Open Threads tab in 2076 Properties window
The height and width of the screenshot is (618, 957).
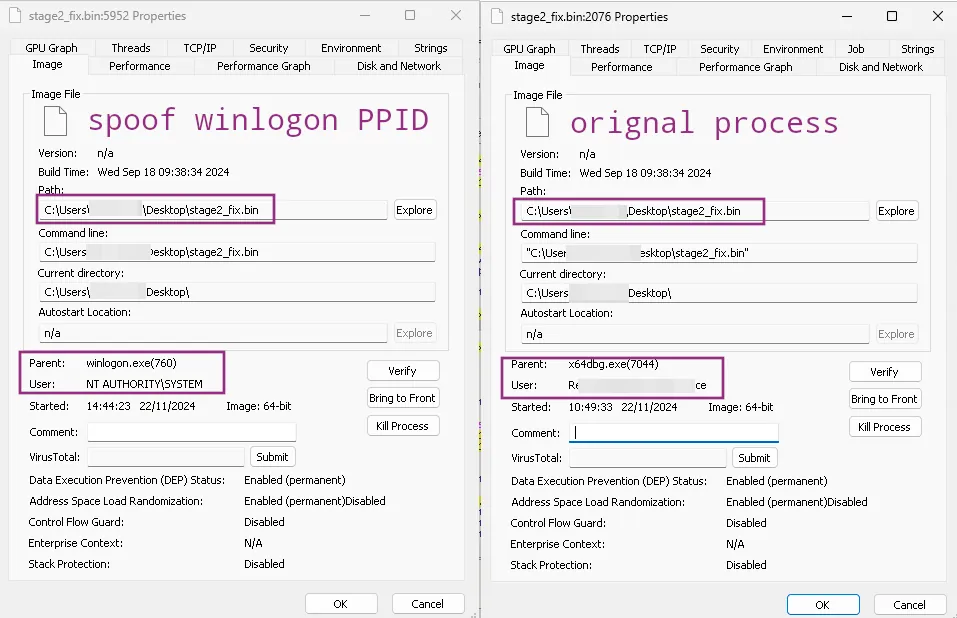coord(600,49)
